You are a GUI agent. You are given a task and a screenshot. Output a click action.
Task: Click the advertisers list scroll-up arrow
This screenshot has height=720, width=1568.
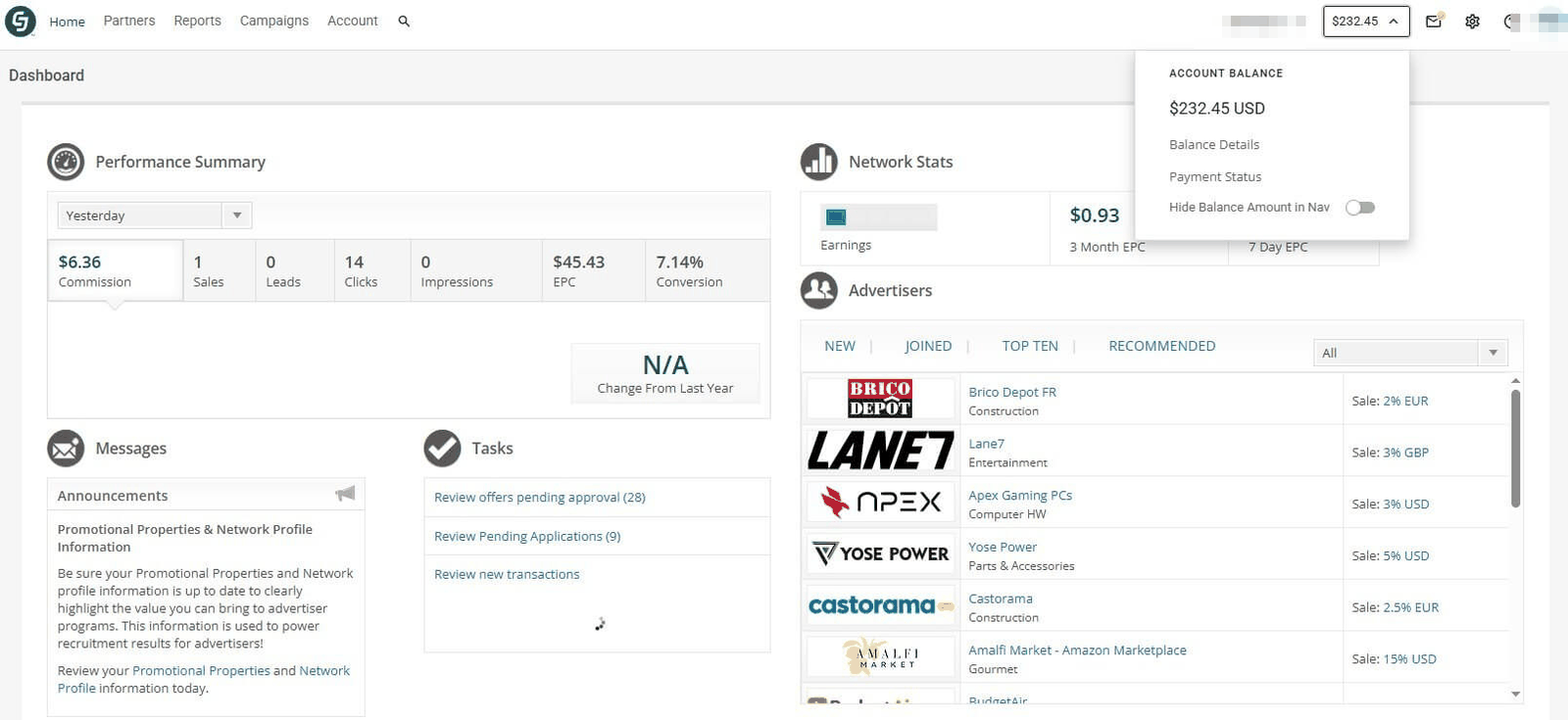pyautogui.click(x=1515, y=380)
